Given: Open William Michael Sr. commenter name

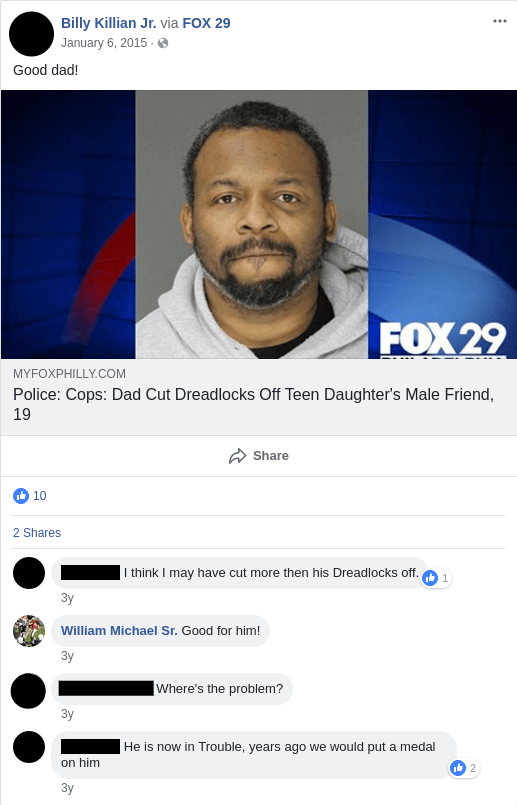Looking at the screenshot, I should coord(119,631).
